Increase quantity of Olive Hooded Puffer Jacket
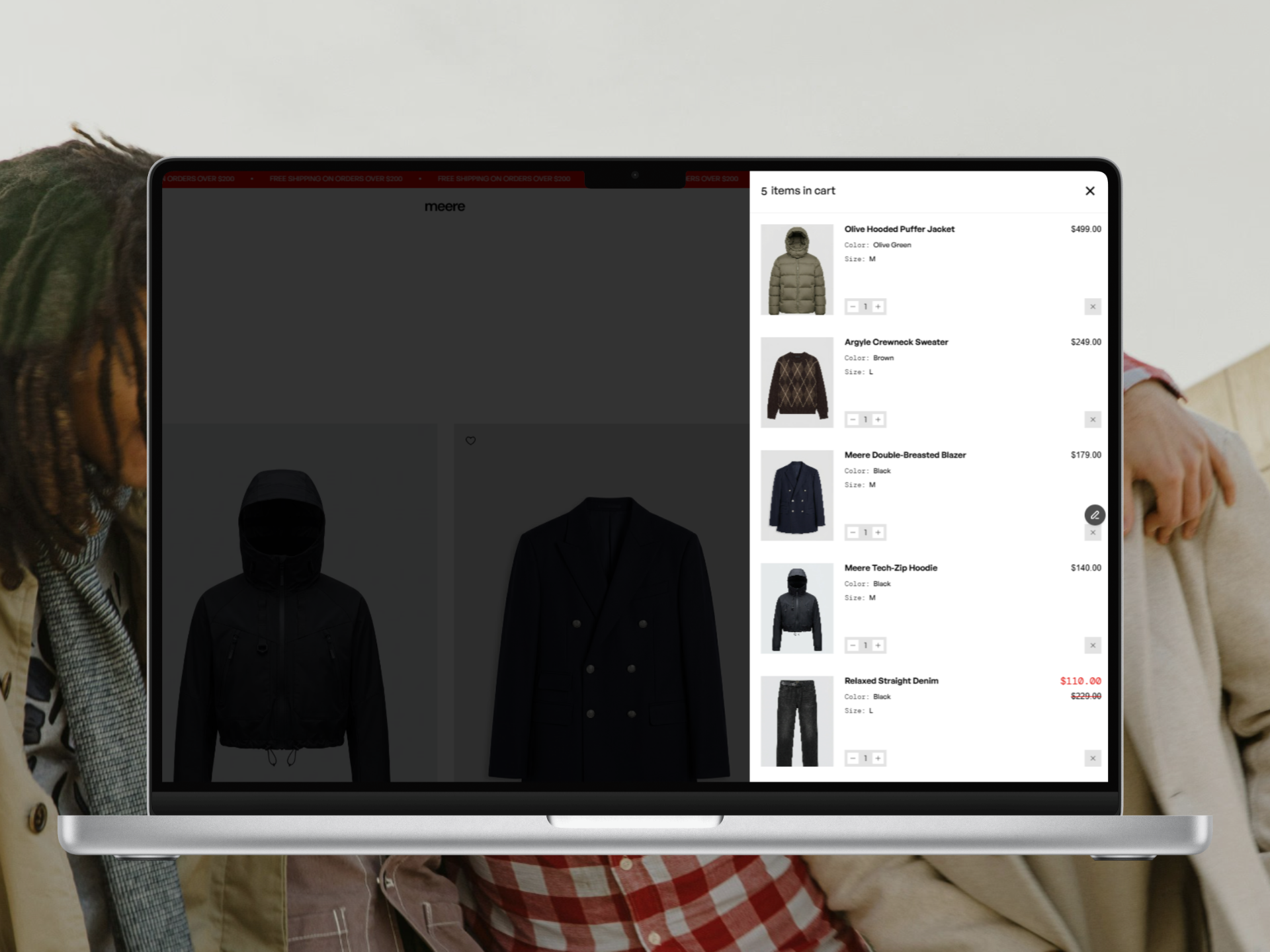Viewport: 1270px width, 952px height. click(878, 307)
